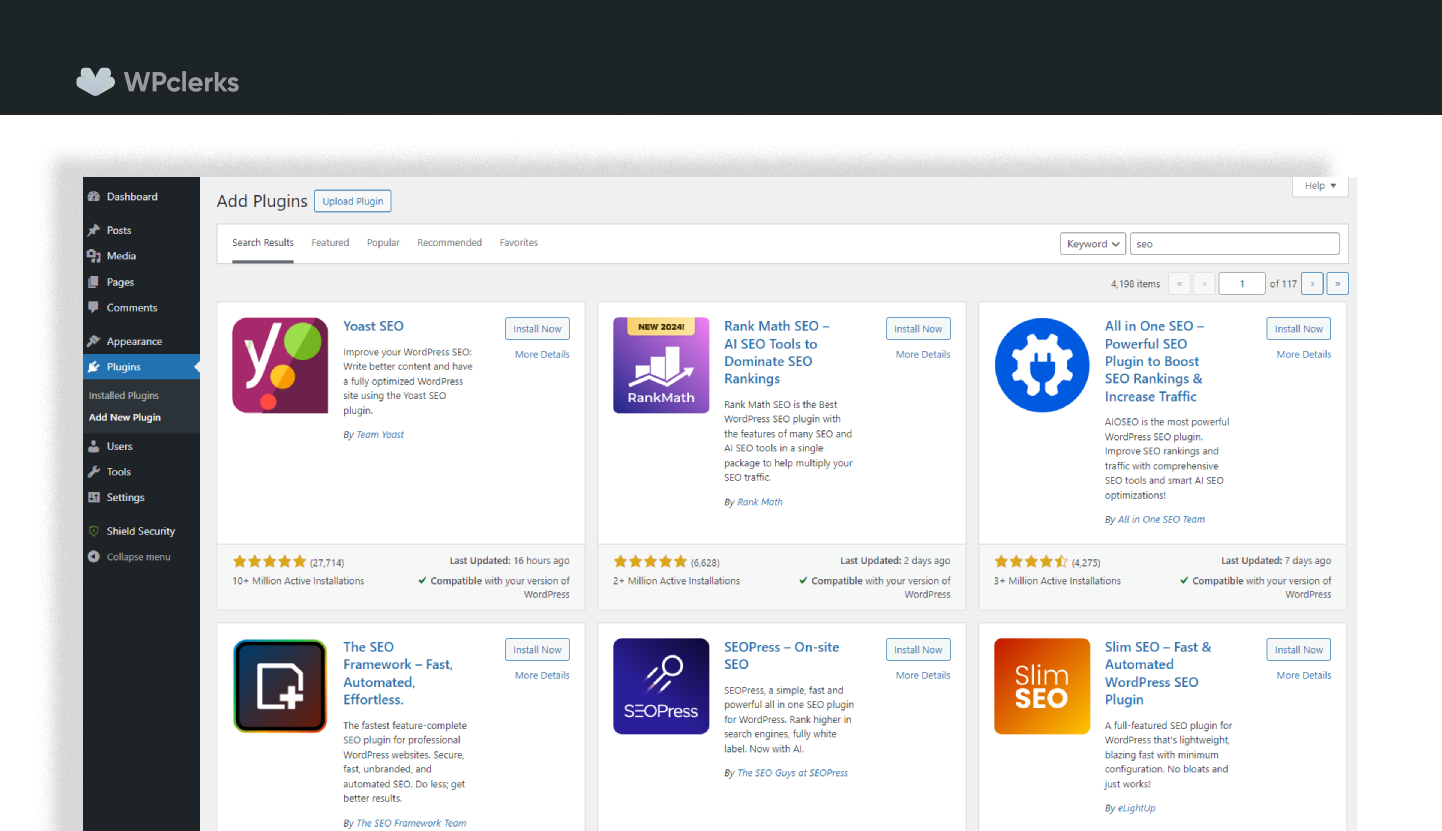Open the Keyword search type dropdown
Image resolution: width=1442 pixels, height=831 pixels.
pyautogui.click(x=1093, y=244)
